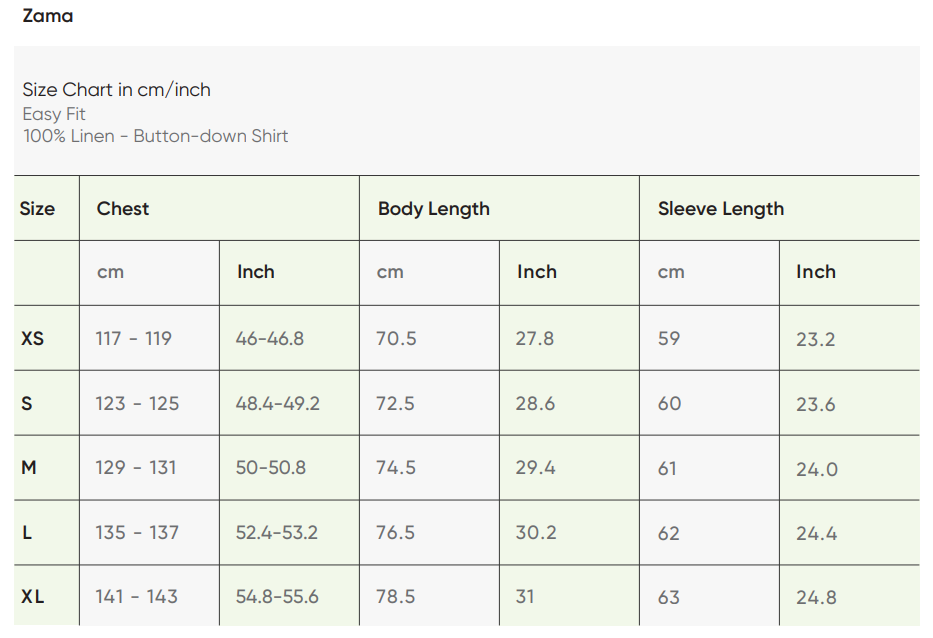Click the 23.2 sleeve inch value

[816, 339]
